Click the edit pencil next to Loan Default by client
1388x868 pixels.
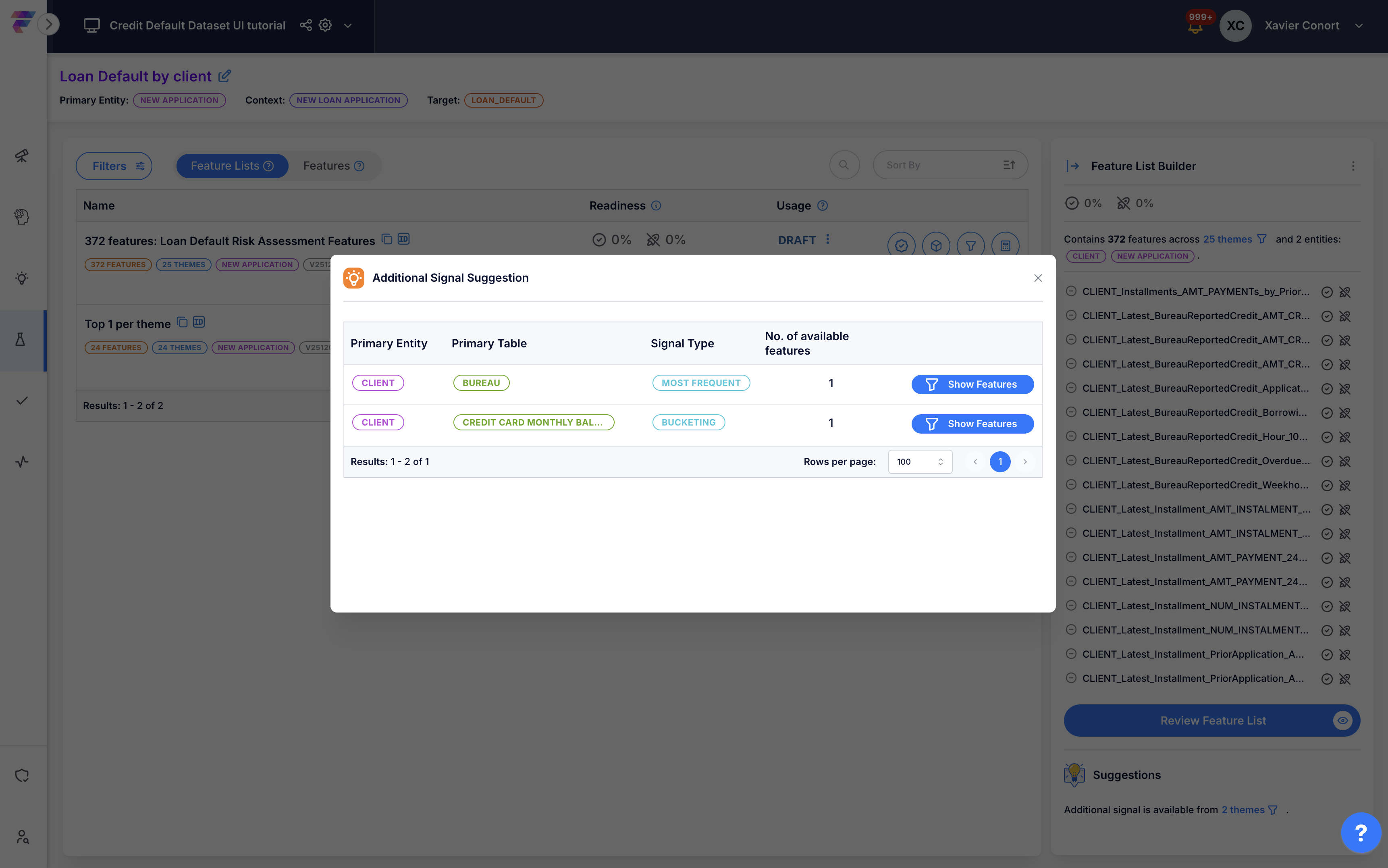click(225, 76)
